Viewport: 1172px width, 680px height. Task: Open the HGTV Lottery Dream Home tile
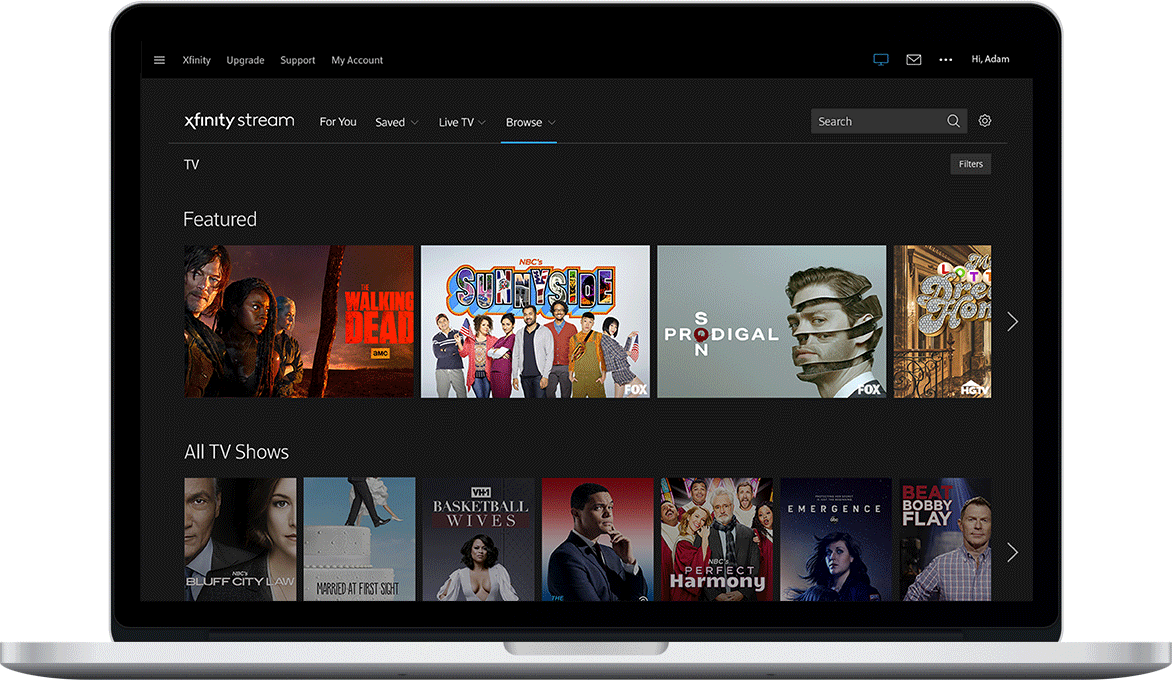click(x=943, y=321)
